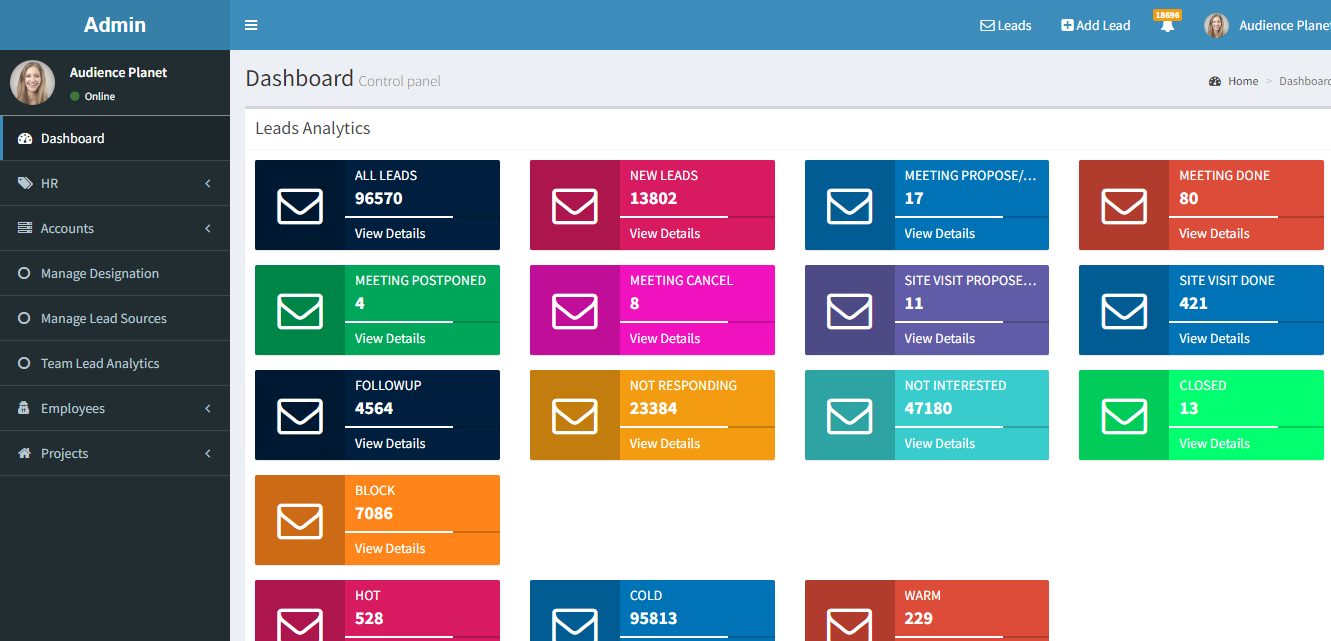1331x641 pixels.
Task: Click the Team Lead Analytics circle icon
Action: pos(24,364)
